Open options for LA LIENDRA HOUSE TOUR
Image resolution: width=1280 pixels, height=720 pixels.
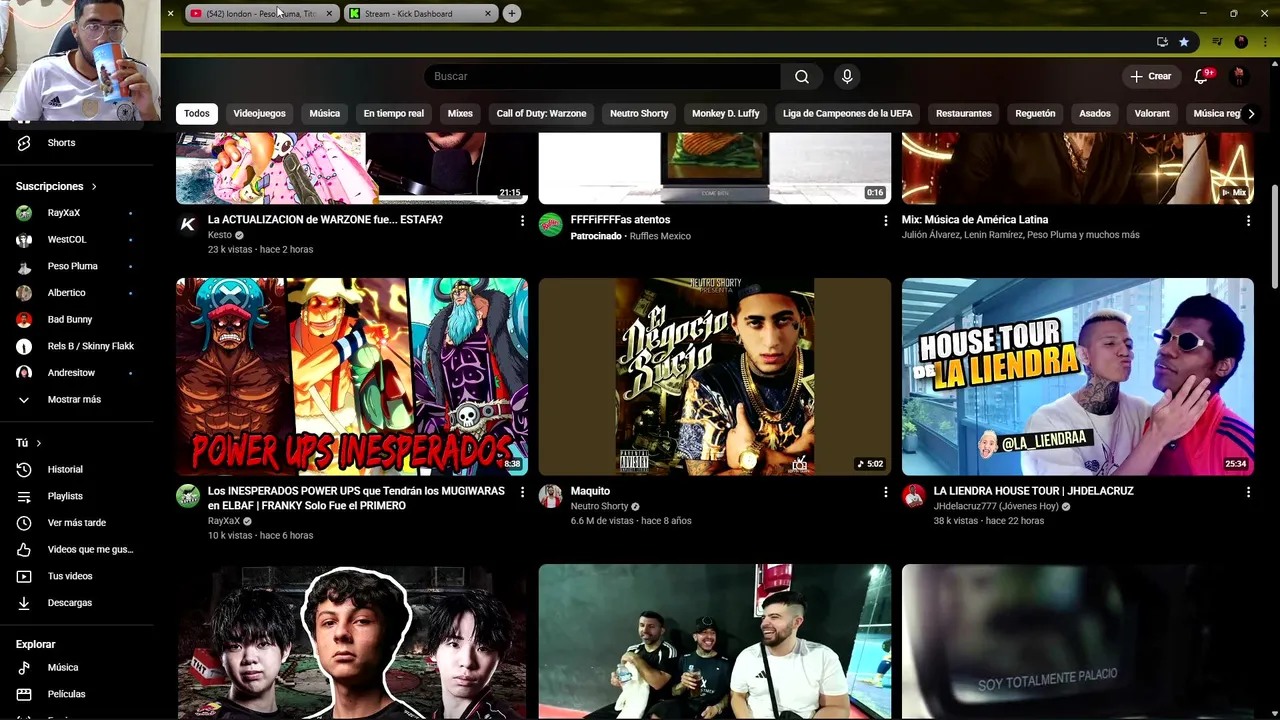[x=1248, y=492]
